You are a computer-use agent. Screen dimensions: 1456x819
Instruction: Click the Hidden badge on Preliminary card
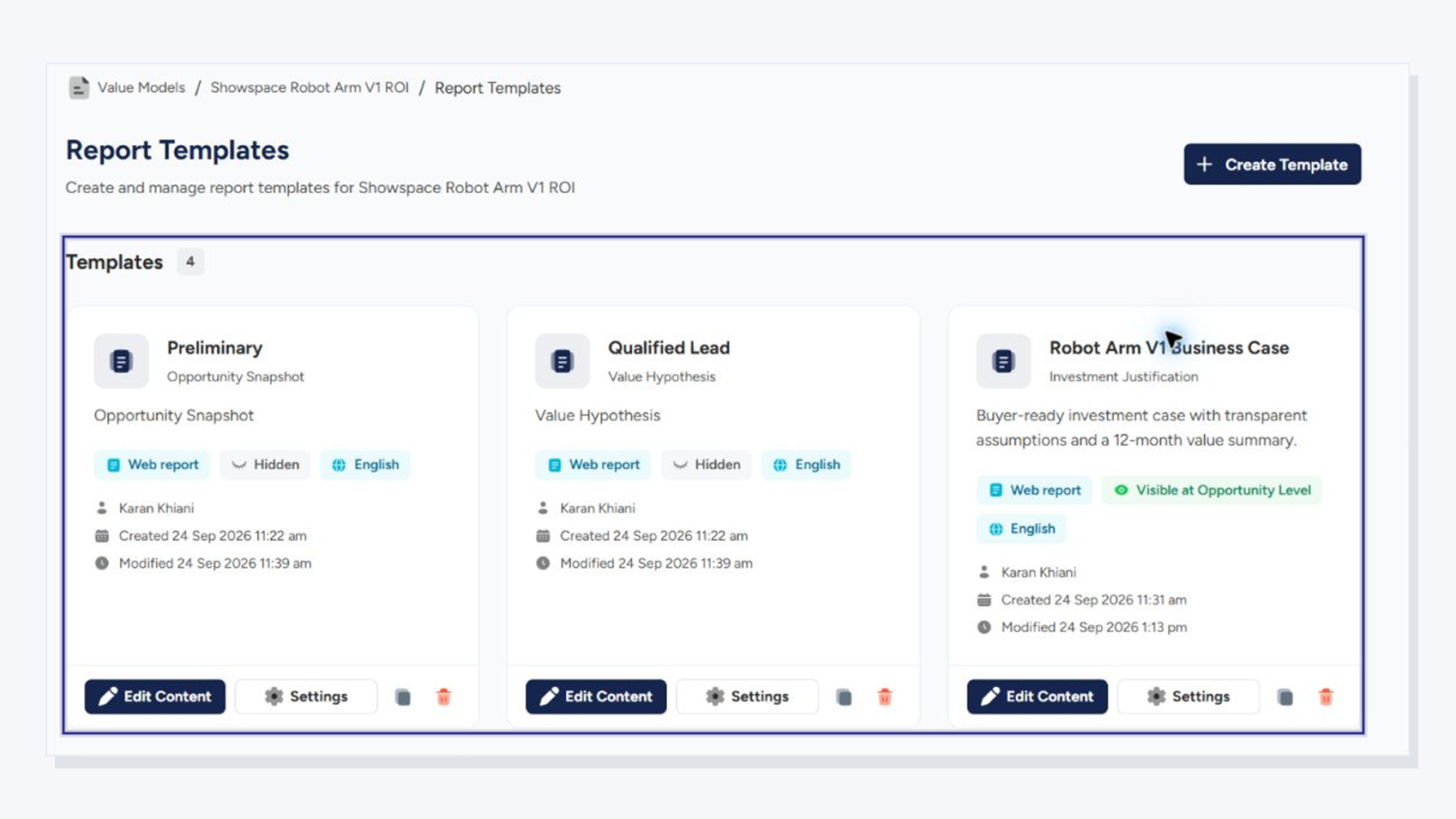click(265, 465)
